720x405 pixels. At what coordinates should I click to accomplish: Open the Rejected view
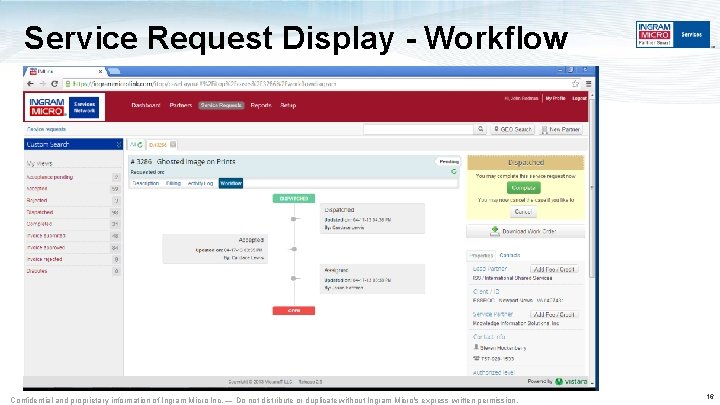pos(37,201)
